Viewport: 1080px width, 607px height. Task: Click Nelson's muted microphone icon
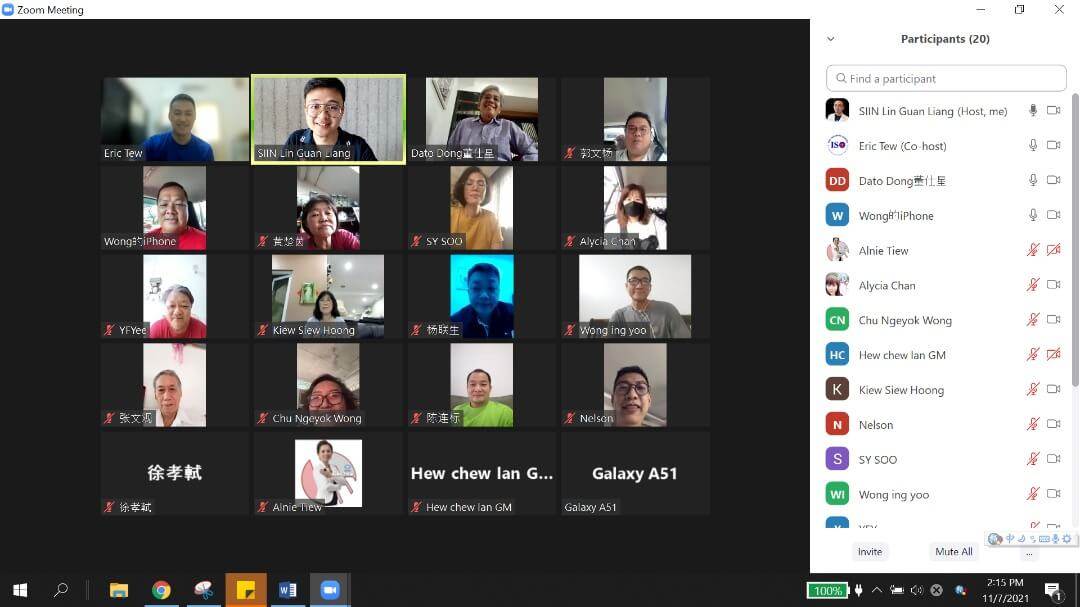point(1033,425)
